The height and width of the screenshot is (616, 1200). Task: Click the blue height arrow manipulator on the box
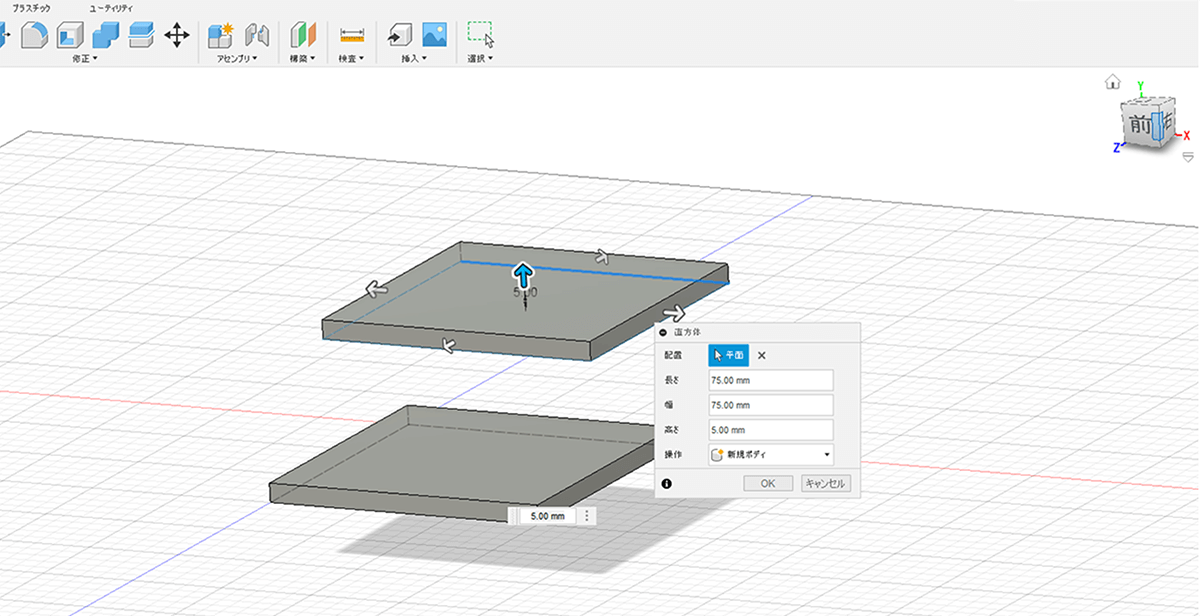pos(523,274)
